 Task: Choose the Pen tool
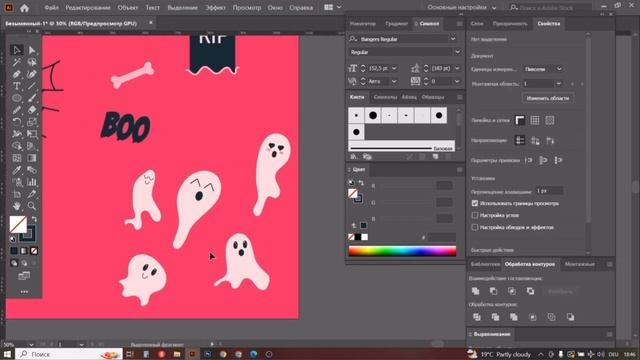click(x=17, y=74)
